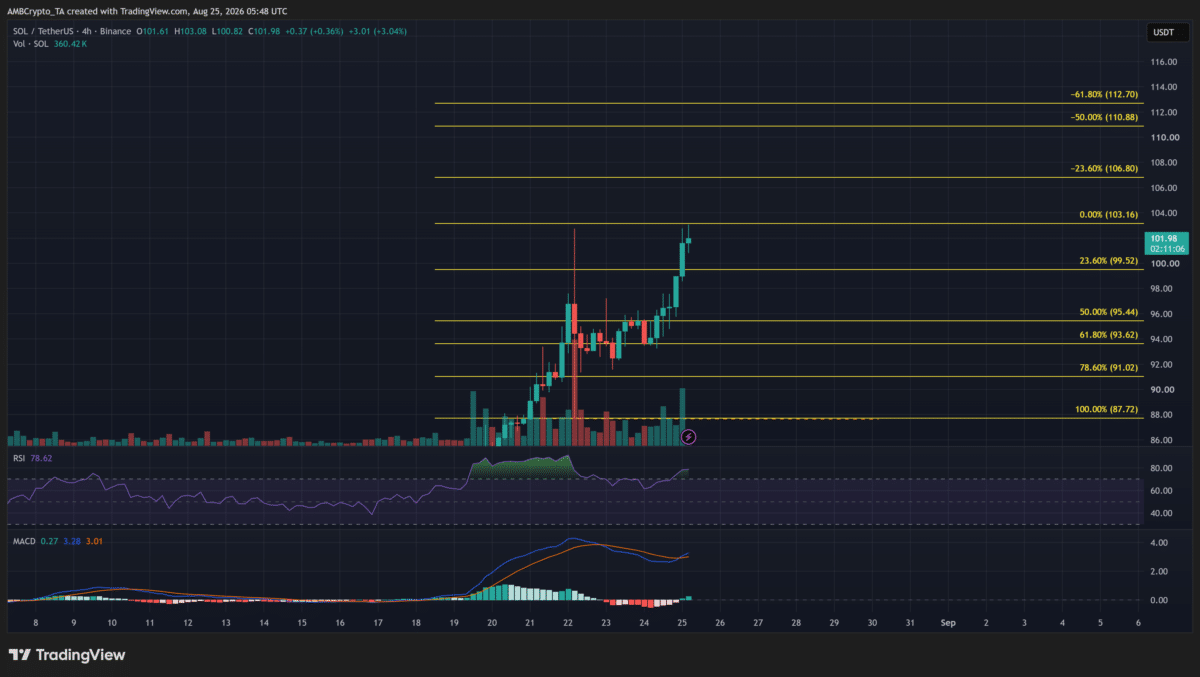Viewport: 1200px width, 677px height.
Task: Select the MACD indicator label
Action: coord(22,543)
